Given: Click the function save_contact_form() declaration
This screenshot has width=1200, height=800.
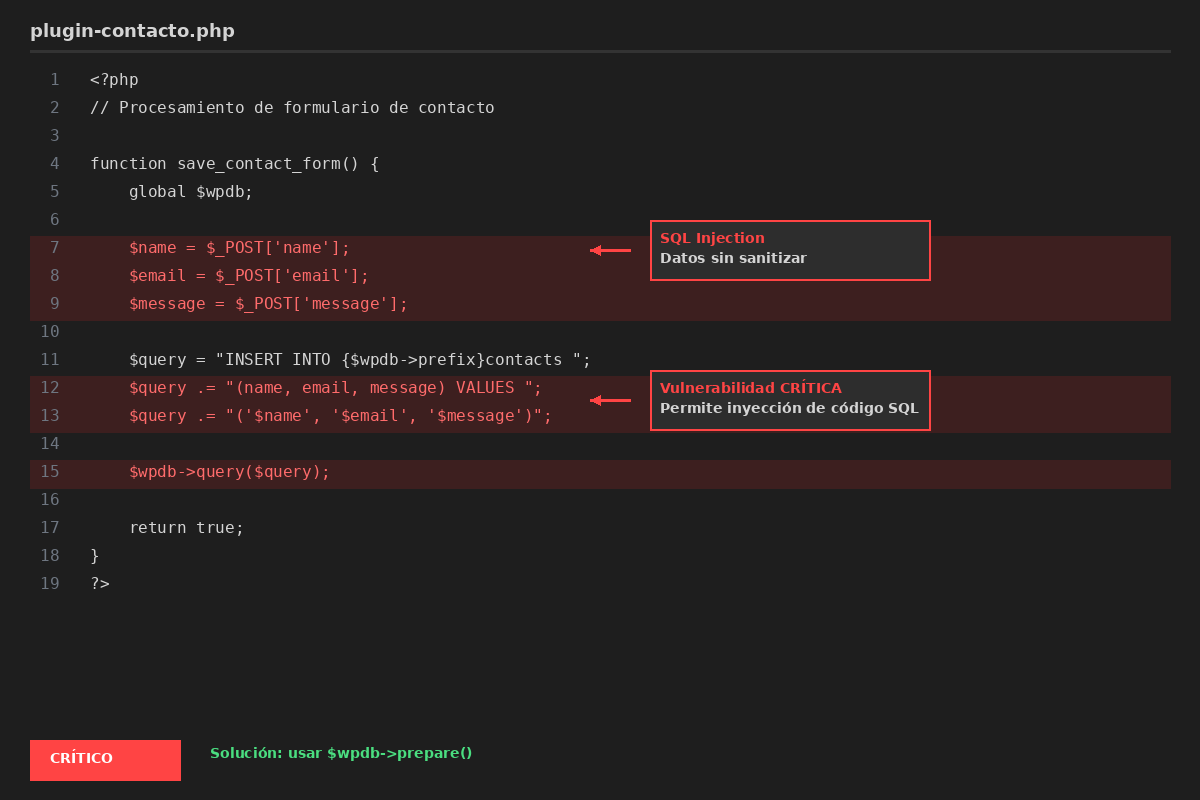Looking at the screenshot, I should click(x=234, y=164).
